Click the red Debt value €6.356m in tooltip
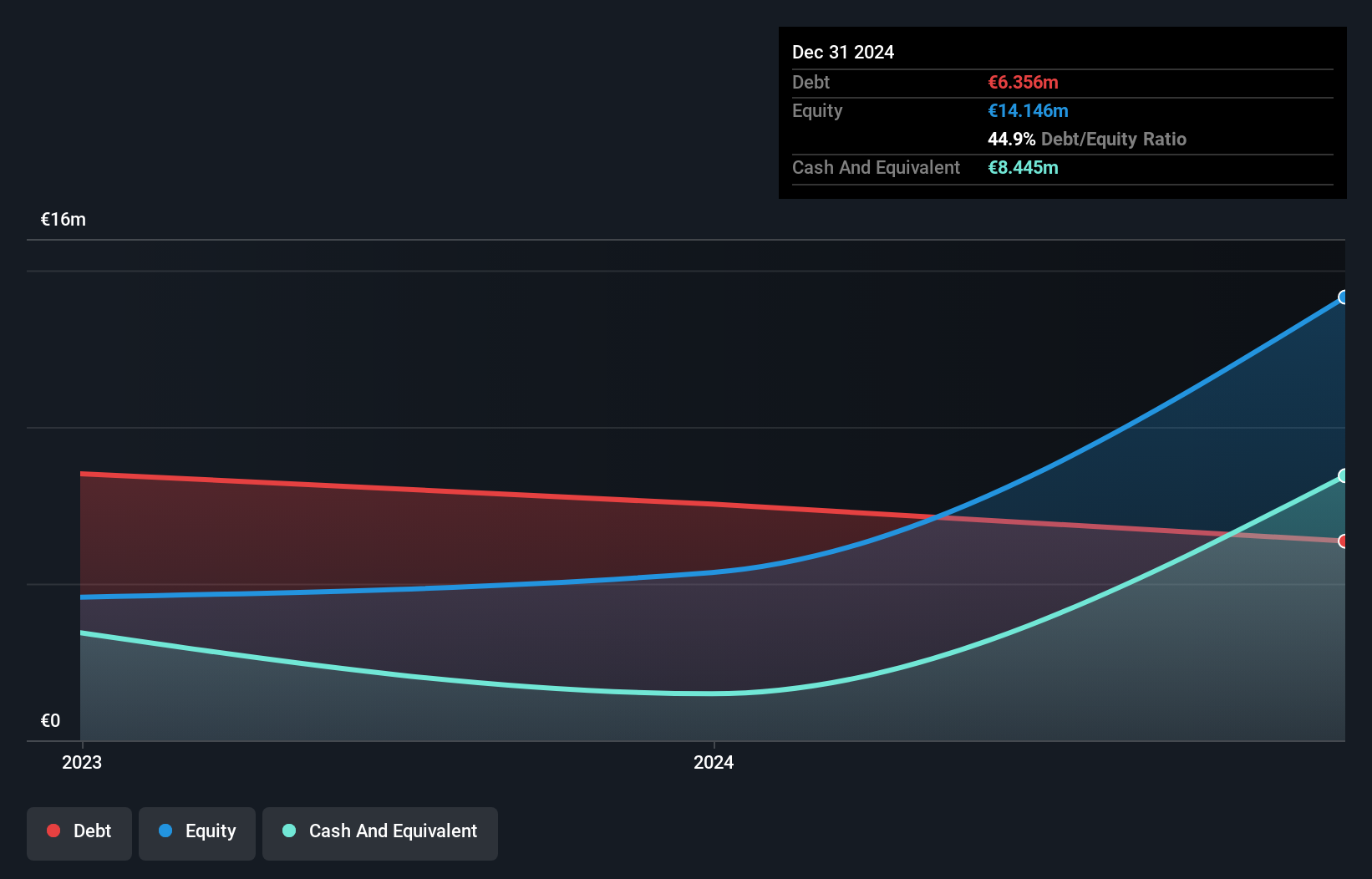 (1023, 82)
